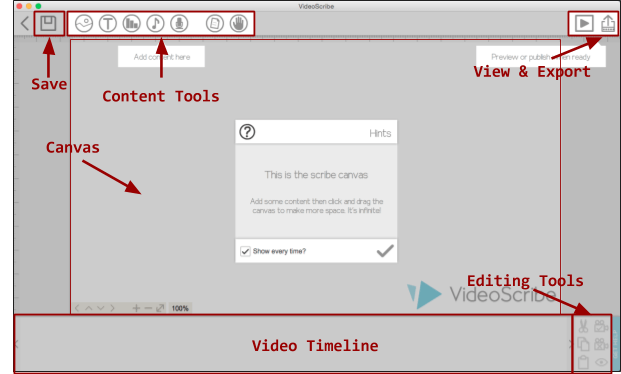Screen dimensions: 621x374
Task: Play the scribe preview
Action: pyautogui.click(x=584, y=23)
